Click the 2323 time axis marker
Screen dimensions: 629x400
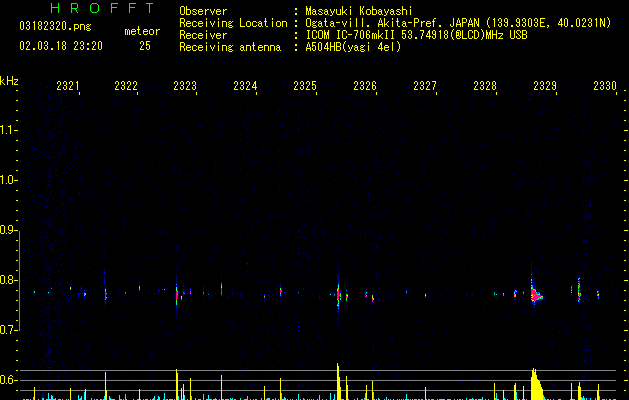coord(185,85)
